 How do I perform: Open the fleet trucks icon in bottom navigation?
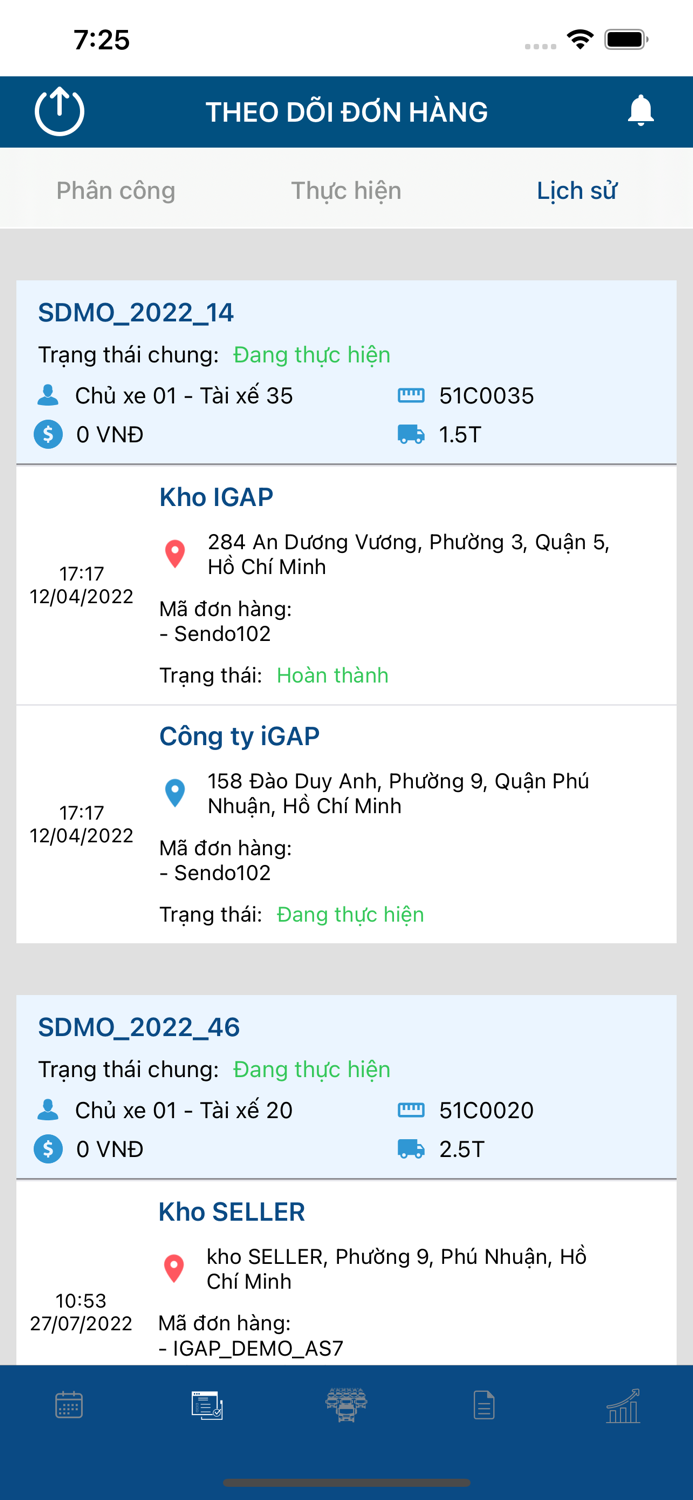[345, 1405]
